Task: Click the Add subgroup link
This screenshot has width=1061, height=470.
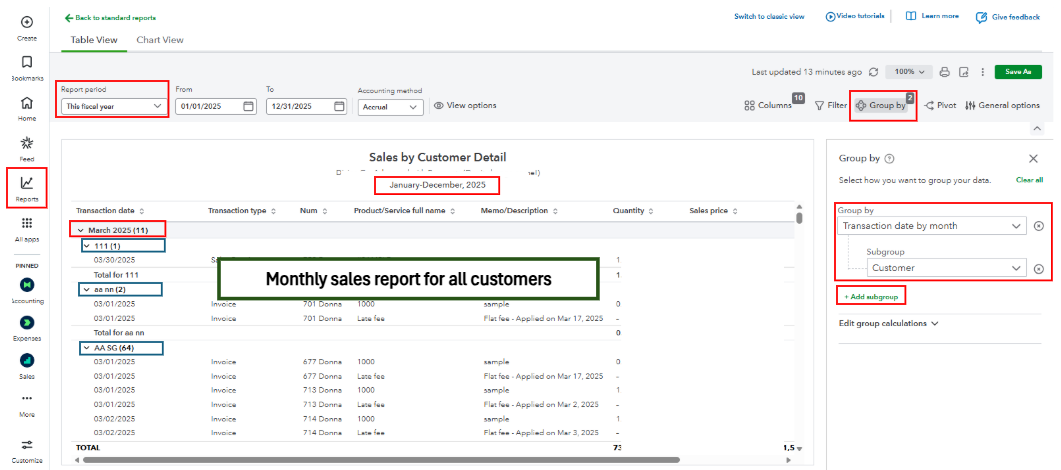Action: coord(870,297)
